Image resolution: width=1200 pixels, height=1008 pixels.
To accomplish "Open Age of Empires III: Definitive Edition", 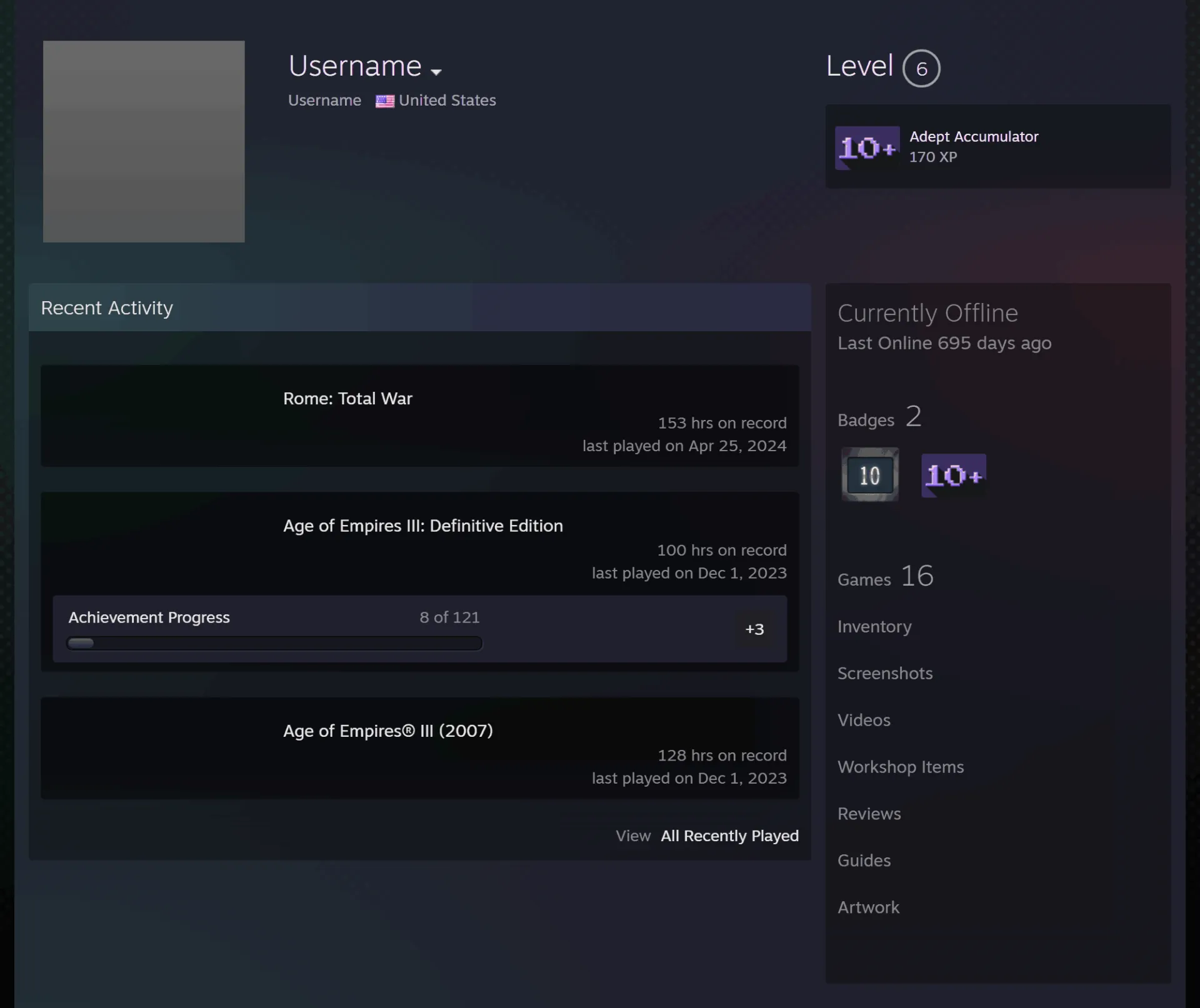I will click(423, 526).
